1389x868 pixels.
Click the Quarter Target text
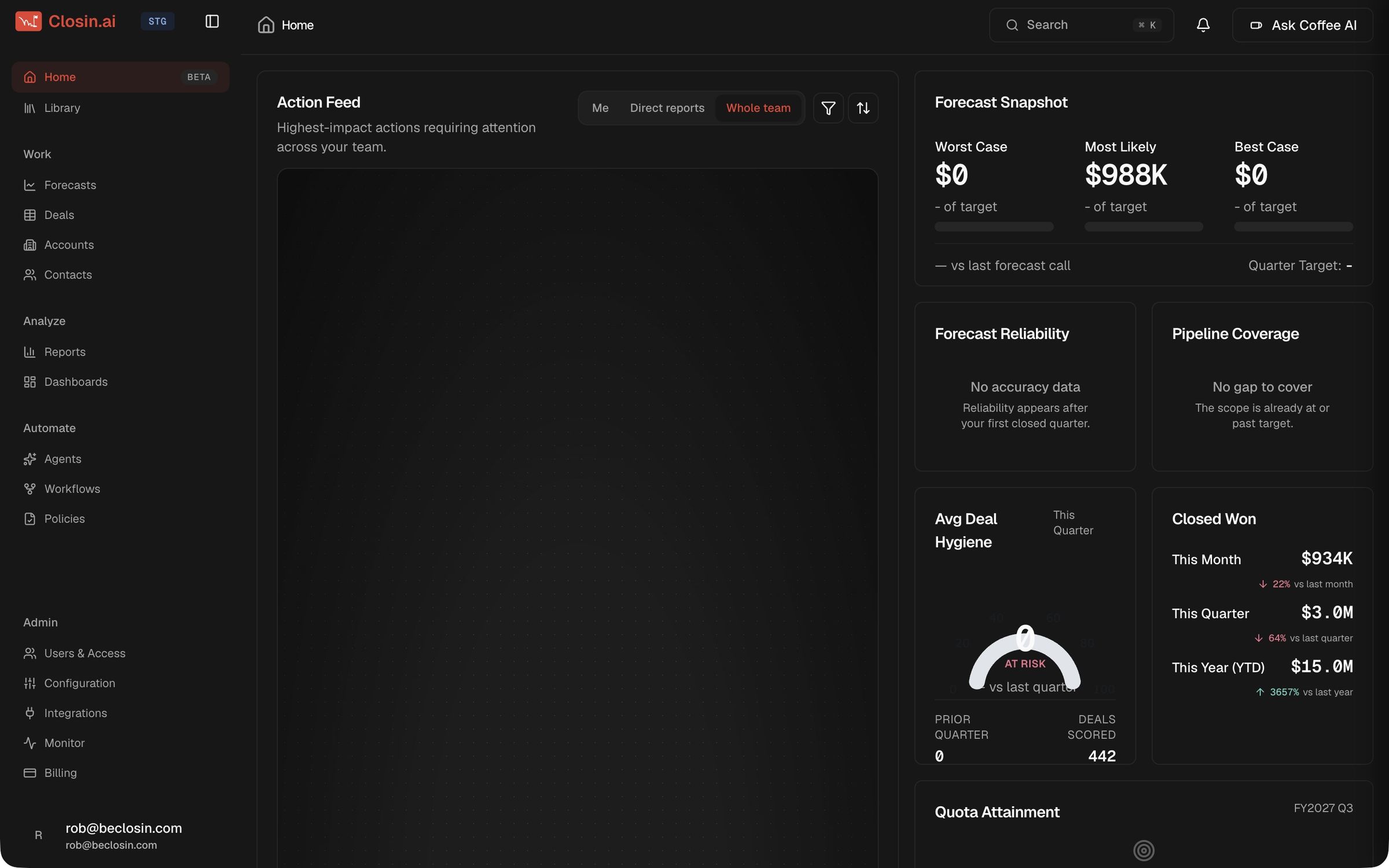1300,266
